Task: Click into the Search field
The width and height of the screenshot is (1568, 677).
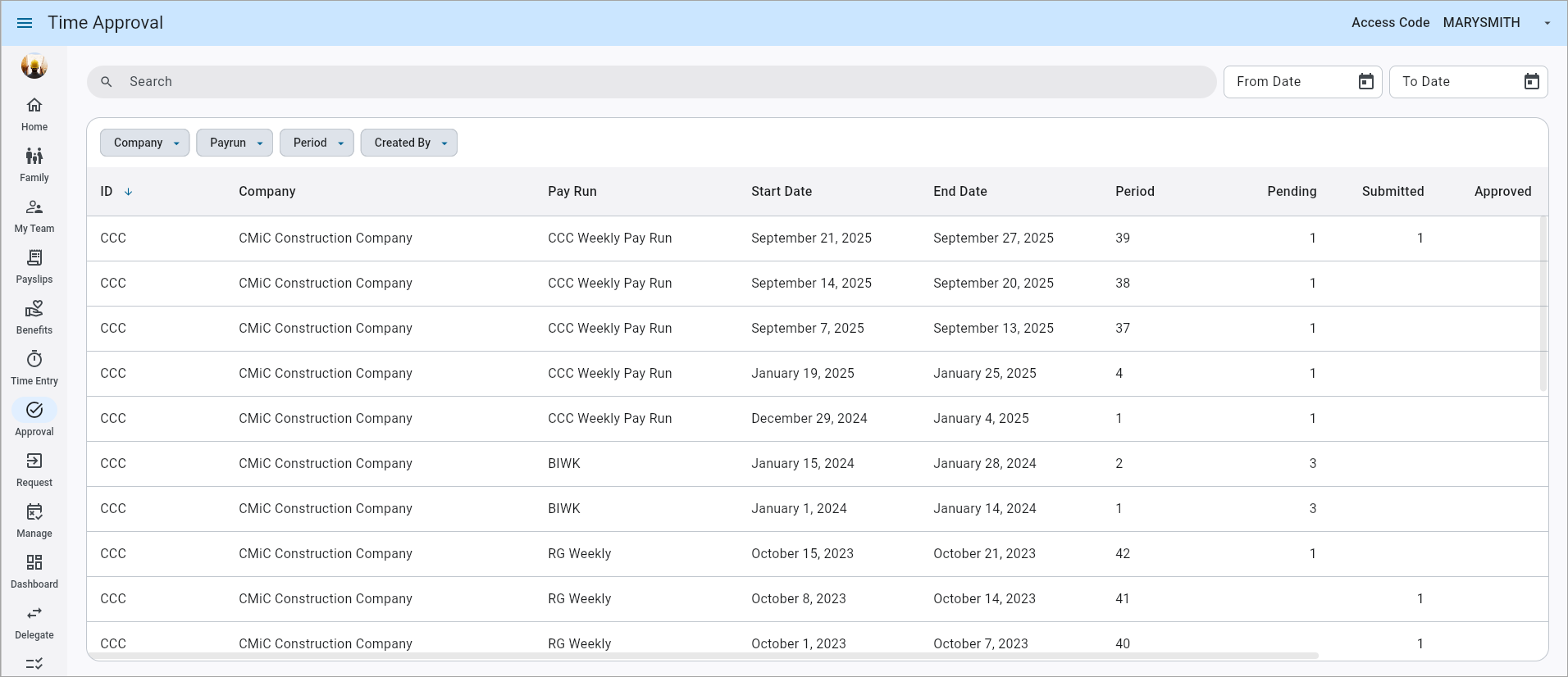Action: coord(656,82)
